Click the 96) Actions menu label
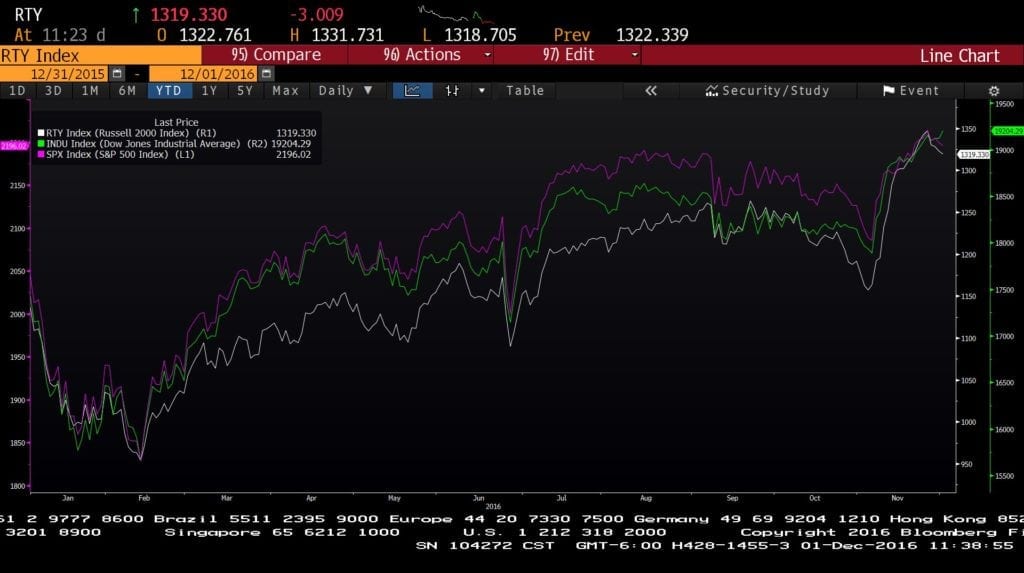Image resolution: width=1024 pixels, height=573 pixels. coord(422,55)
